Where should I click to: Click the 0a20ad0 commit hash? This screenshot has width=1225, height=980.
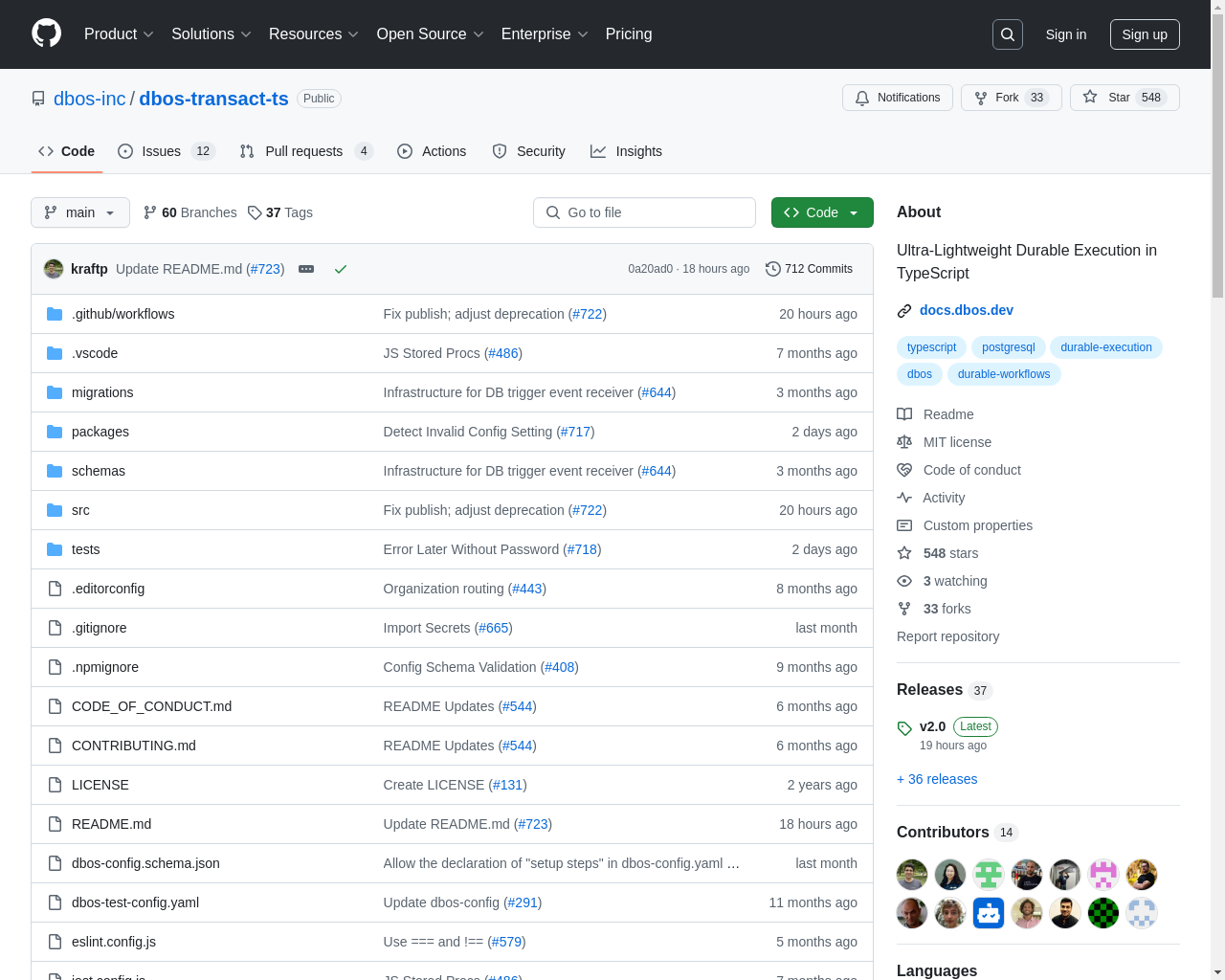click(651, 269)
